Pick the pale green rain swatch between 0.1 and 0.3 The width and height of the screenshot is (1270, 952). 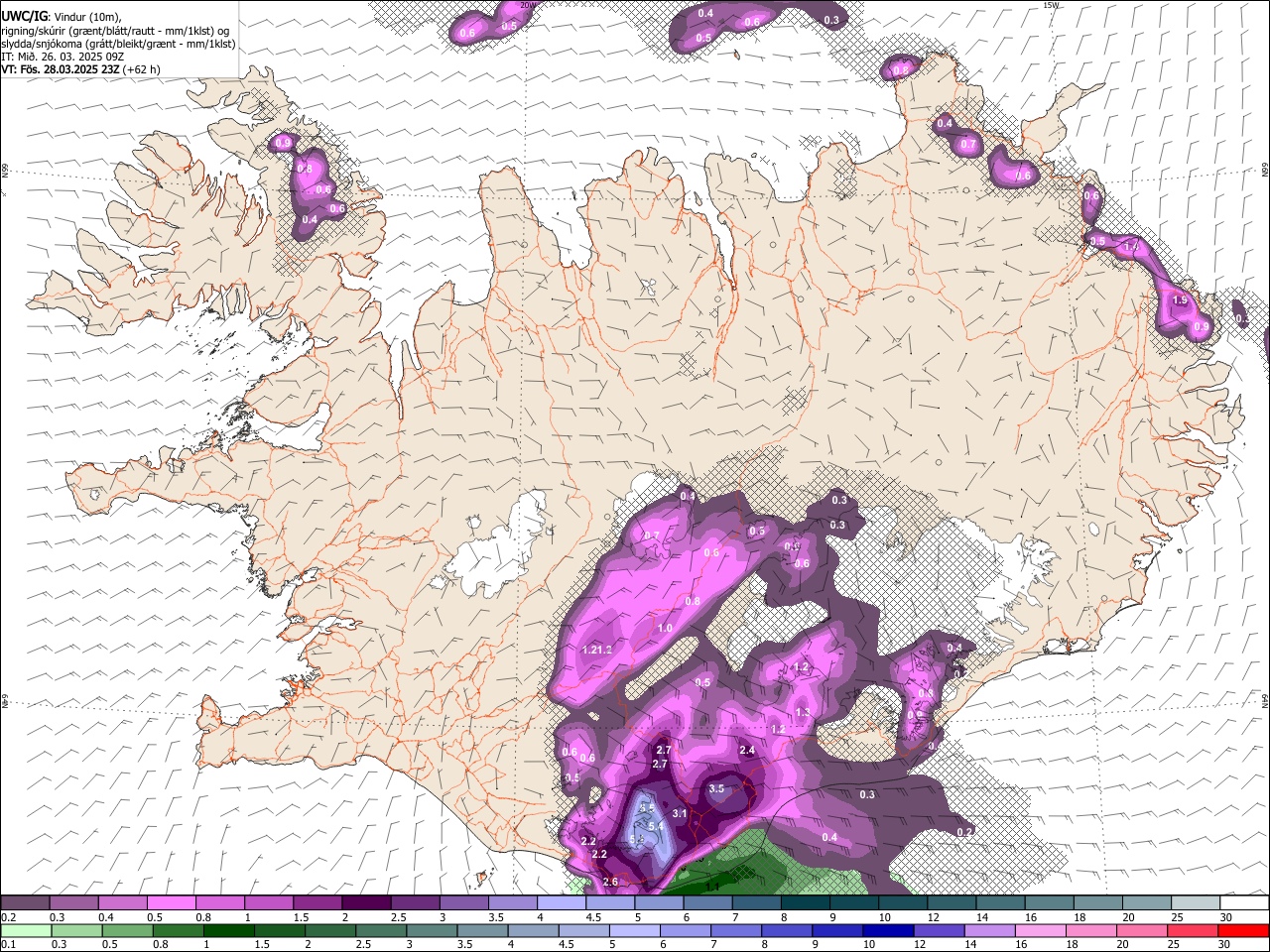tap(26, 930)
